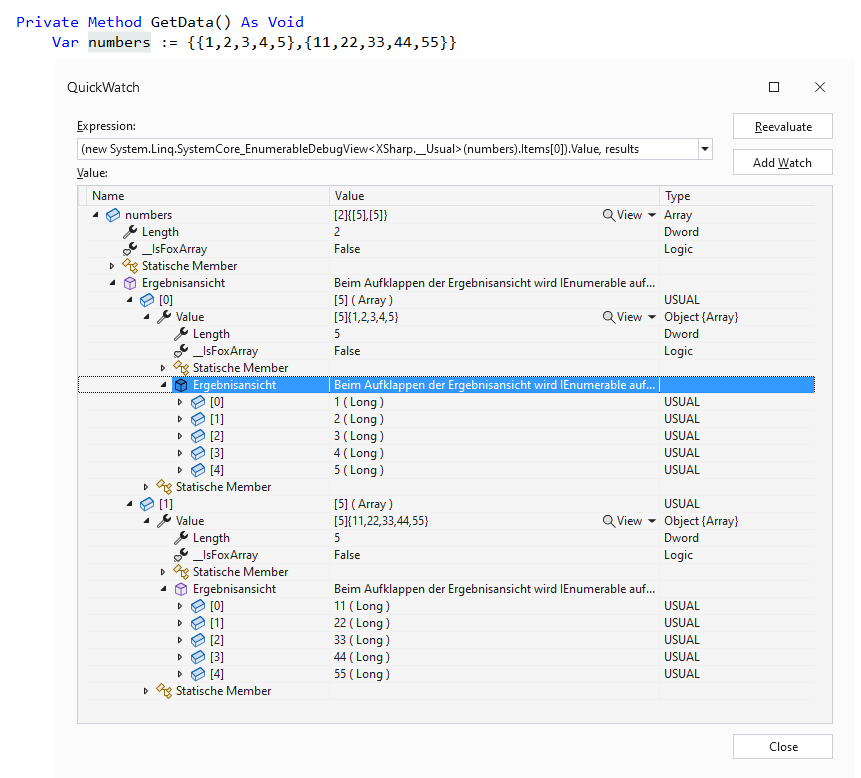This screenshot has width=861, height=778.
Task: Click magnifier View icon in [5]{1,2,3,4,5} row
Action: click(608, 317)
